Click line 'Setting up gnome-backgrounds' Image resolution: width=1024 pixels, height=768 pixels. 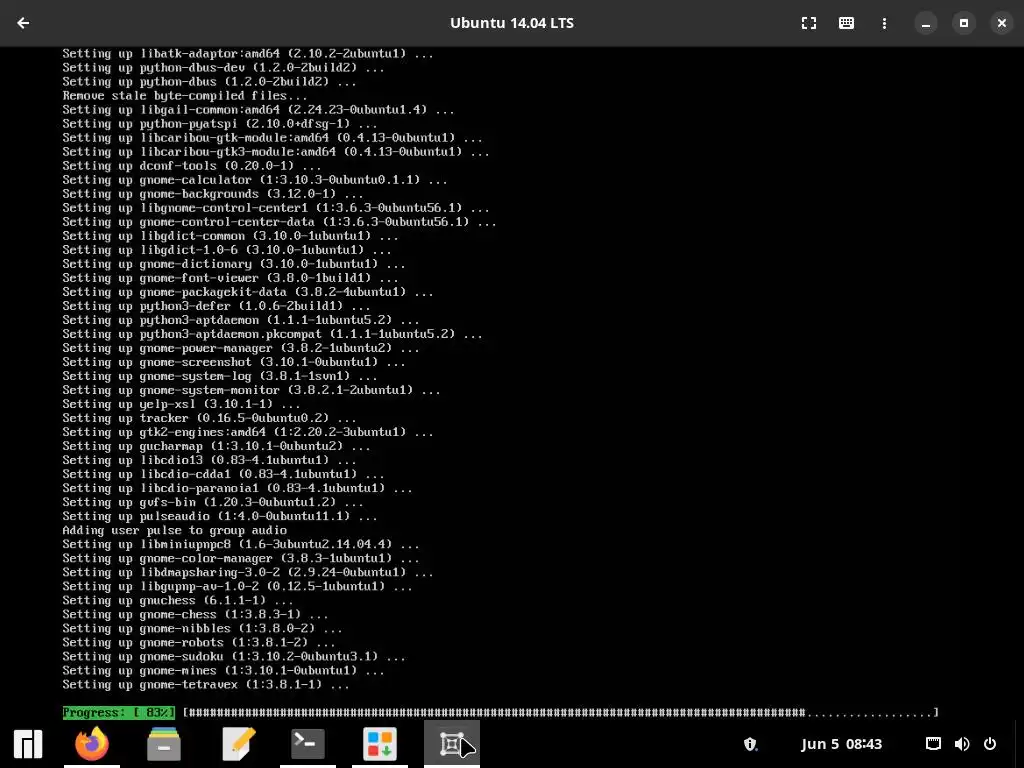213,194
